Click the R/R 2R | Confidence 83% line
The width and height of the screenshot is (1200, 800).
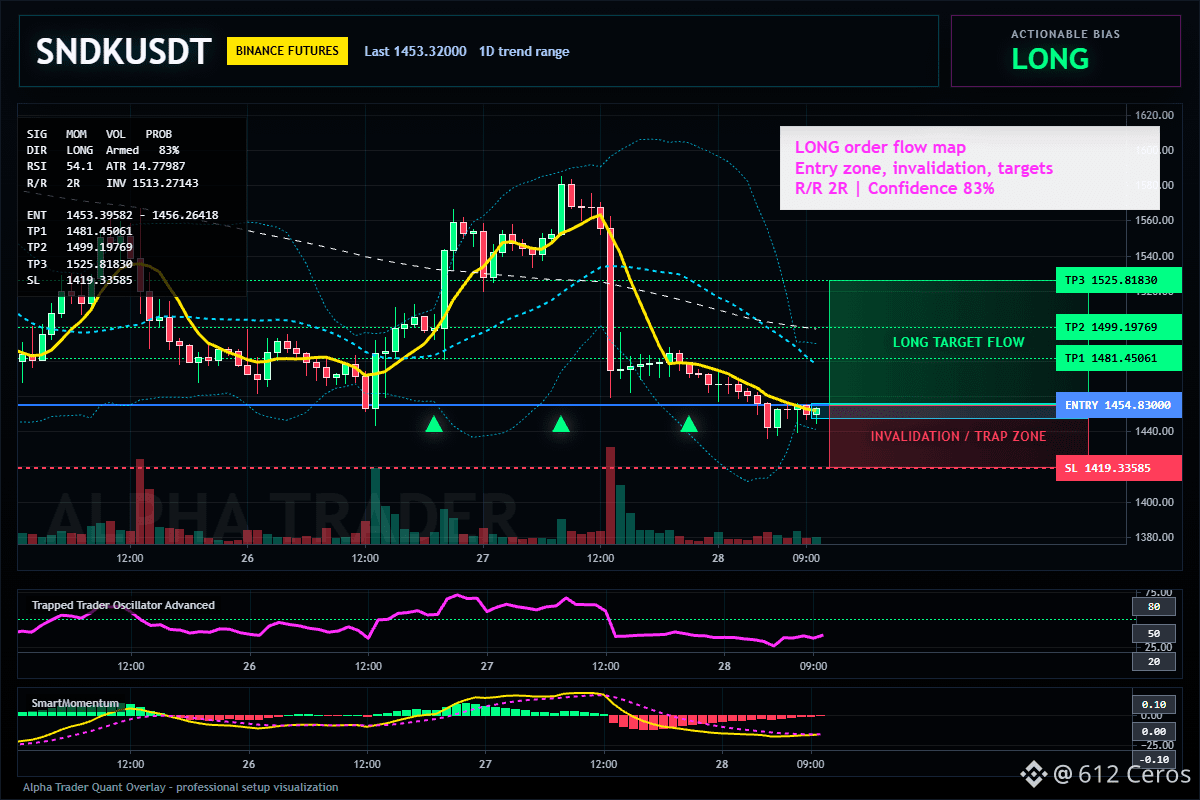click(894, 188)
